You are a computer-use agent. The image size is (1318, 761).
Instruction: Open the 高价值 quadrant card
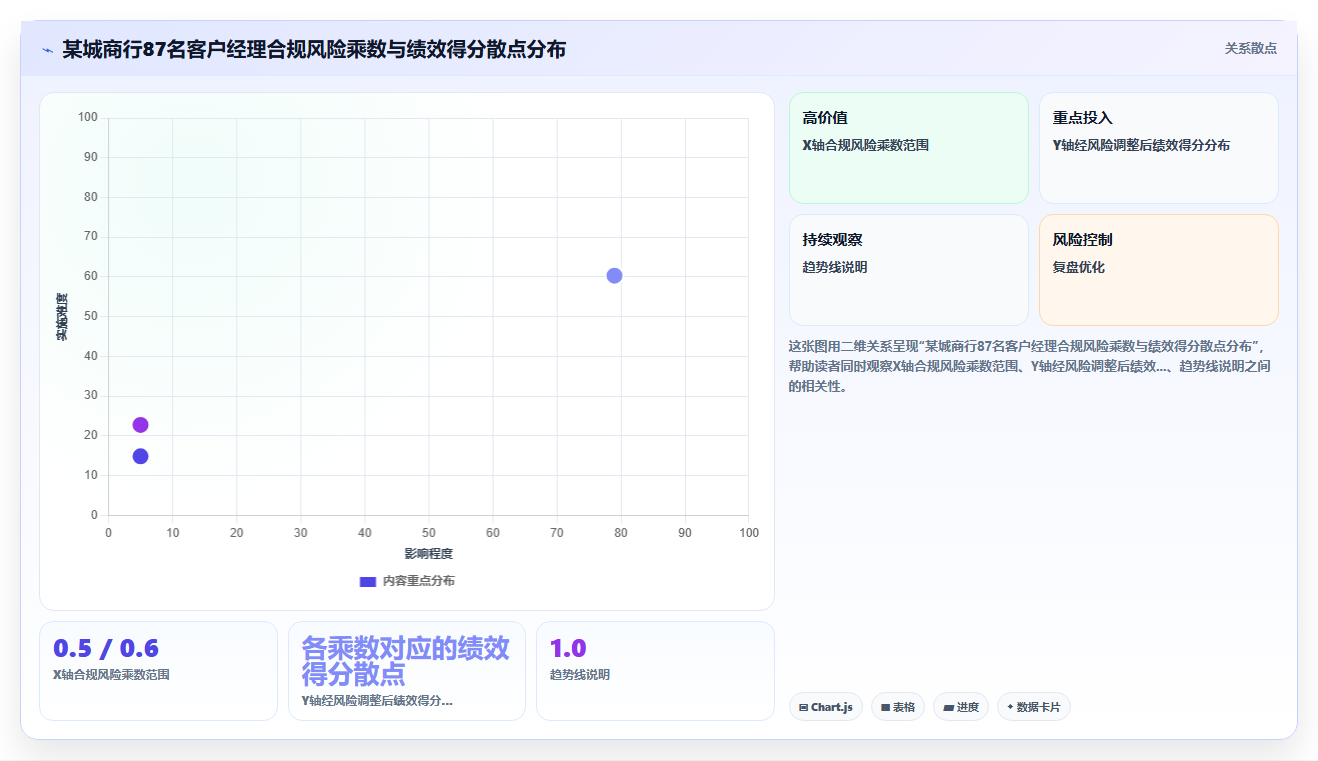tap(909, 148)
